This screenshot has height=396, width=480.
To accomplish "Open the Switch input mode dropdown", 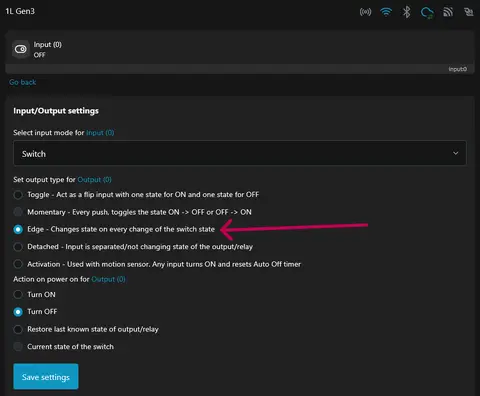I will pos(240,153).
